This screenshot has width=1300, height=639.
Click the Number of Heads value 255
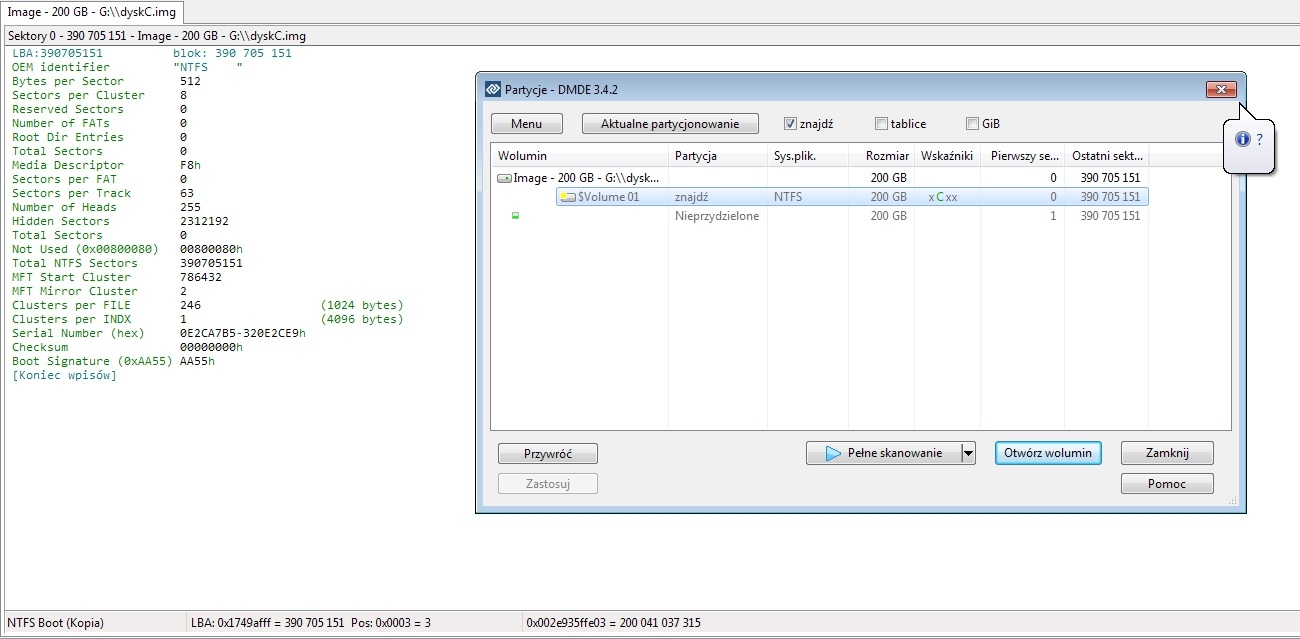[x=190, y=207]
